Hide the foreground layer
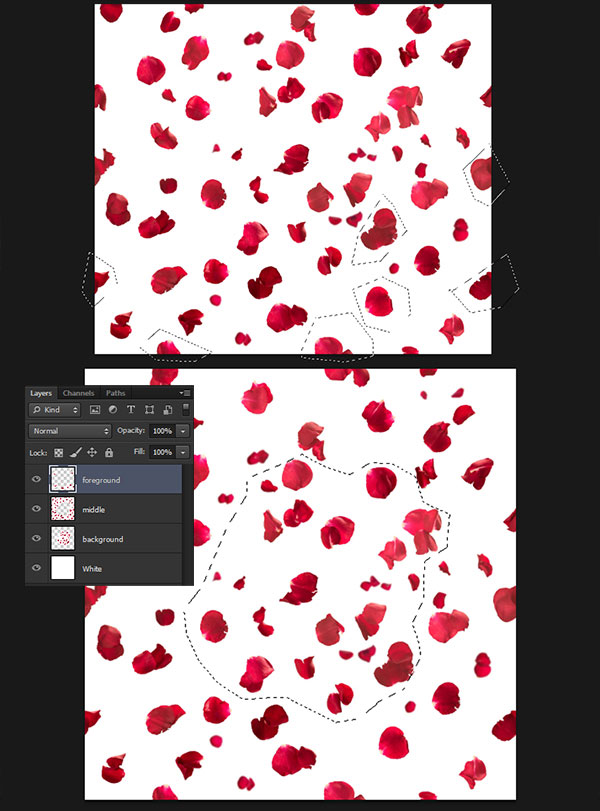This screenshot has height=811, width=600. [x=36, y=479]
